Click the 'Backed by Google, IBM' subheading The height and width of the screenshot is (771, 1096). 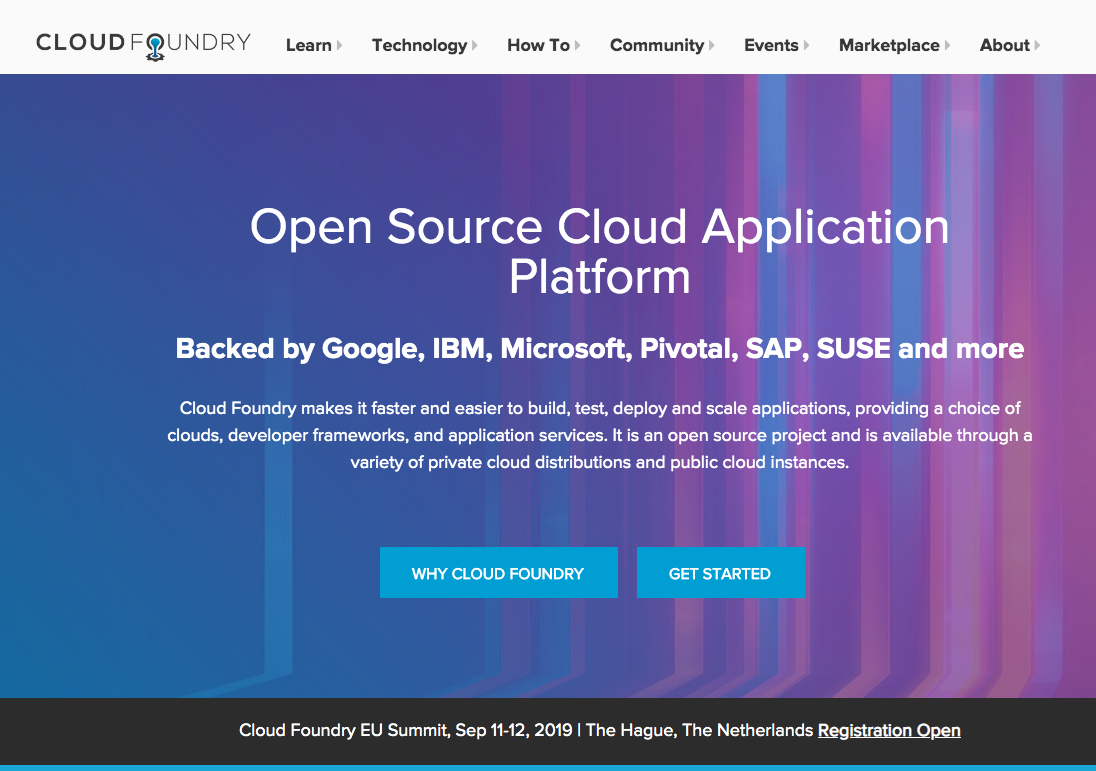point(600,348)
